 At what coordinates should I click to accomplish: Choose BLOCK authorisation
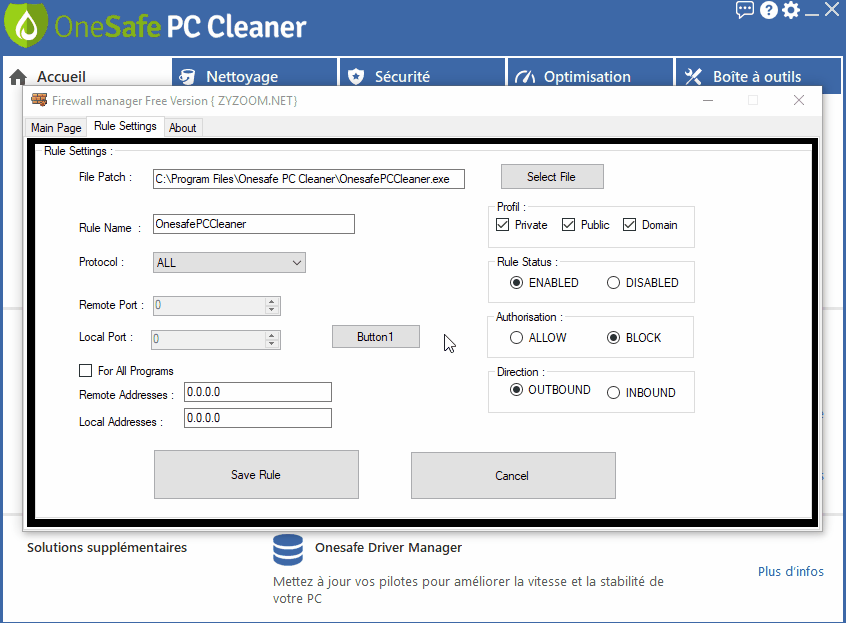click(x=613, y=338)
